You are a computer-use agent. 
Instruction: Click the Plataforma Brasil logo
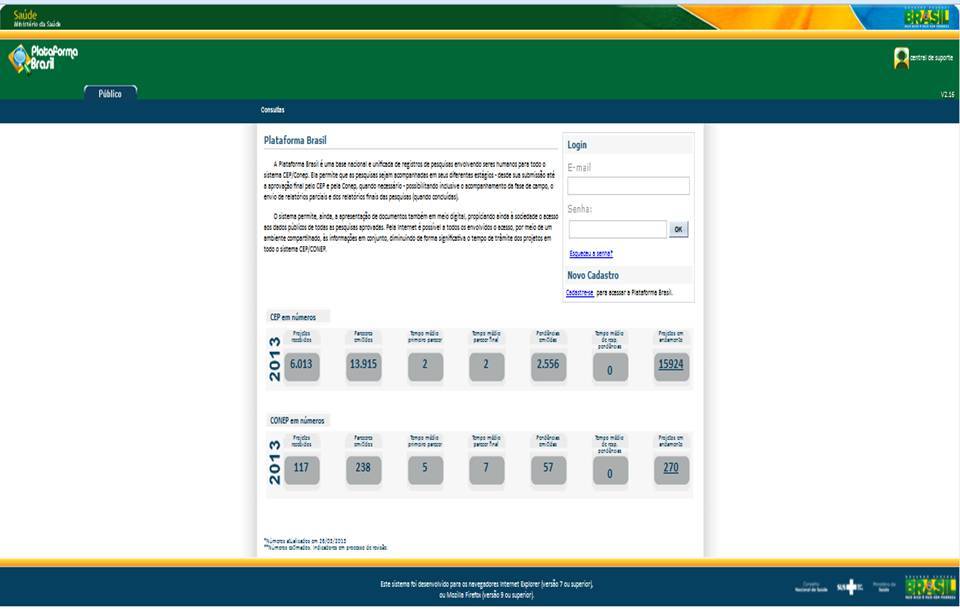click(43, 59)
